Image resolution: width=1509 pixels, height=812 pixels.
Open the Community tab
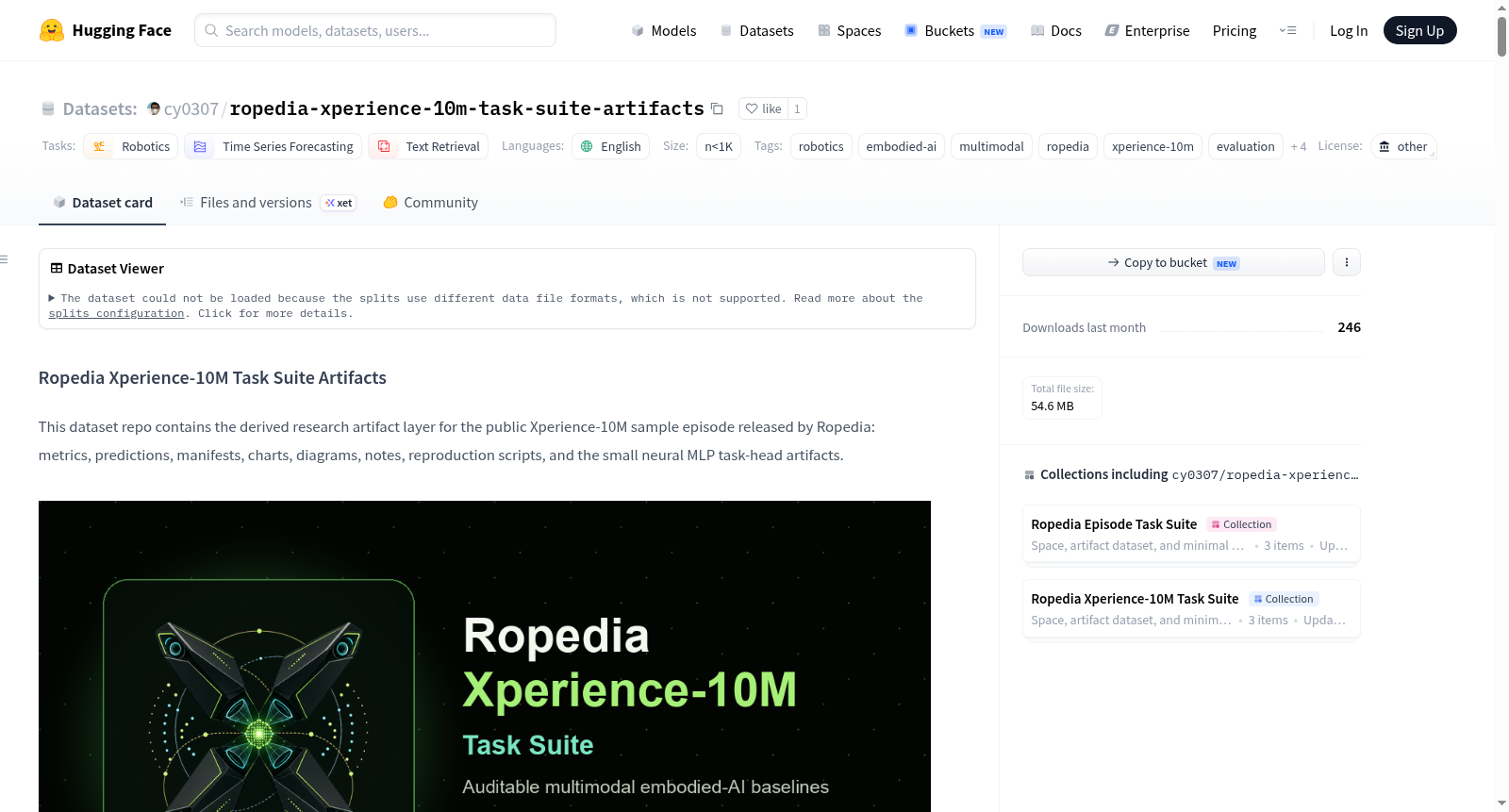pyautogui.click(x=430, y=202)
